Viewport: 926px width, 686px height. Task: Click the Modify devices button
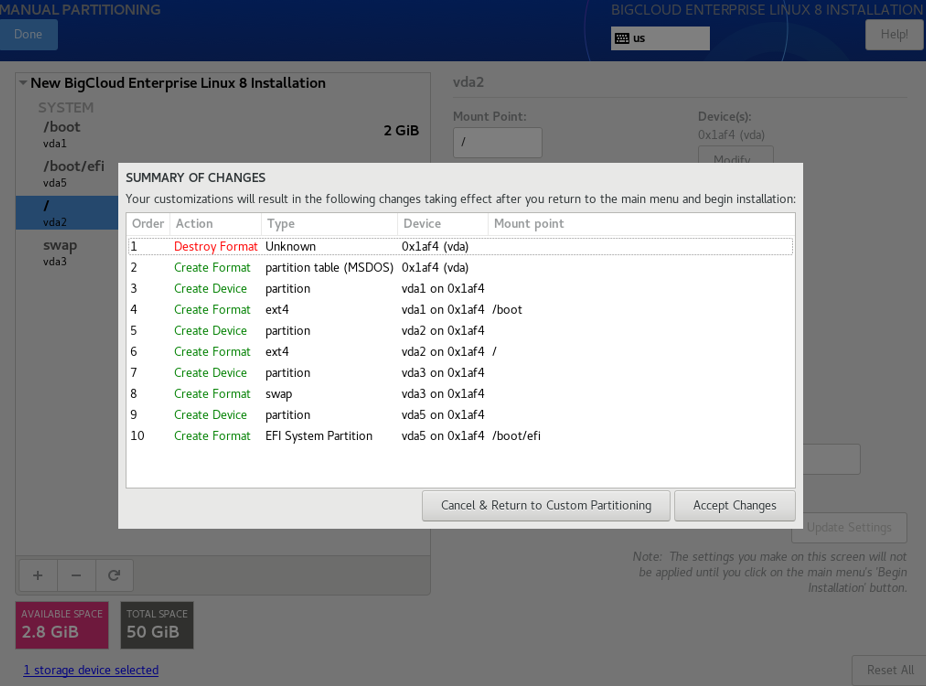click(x=735, y=155)
